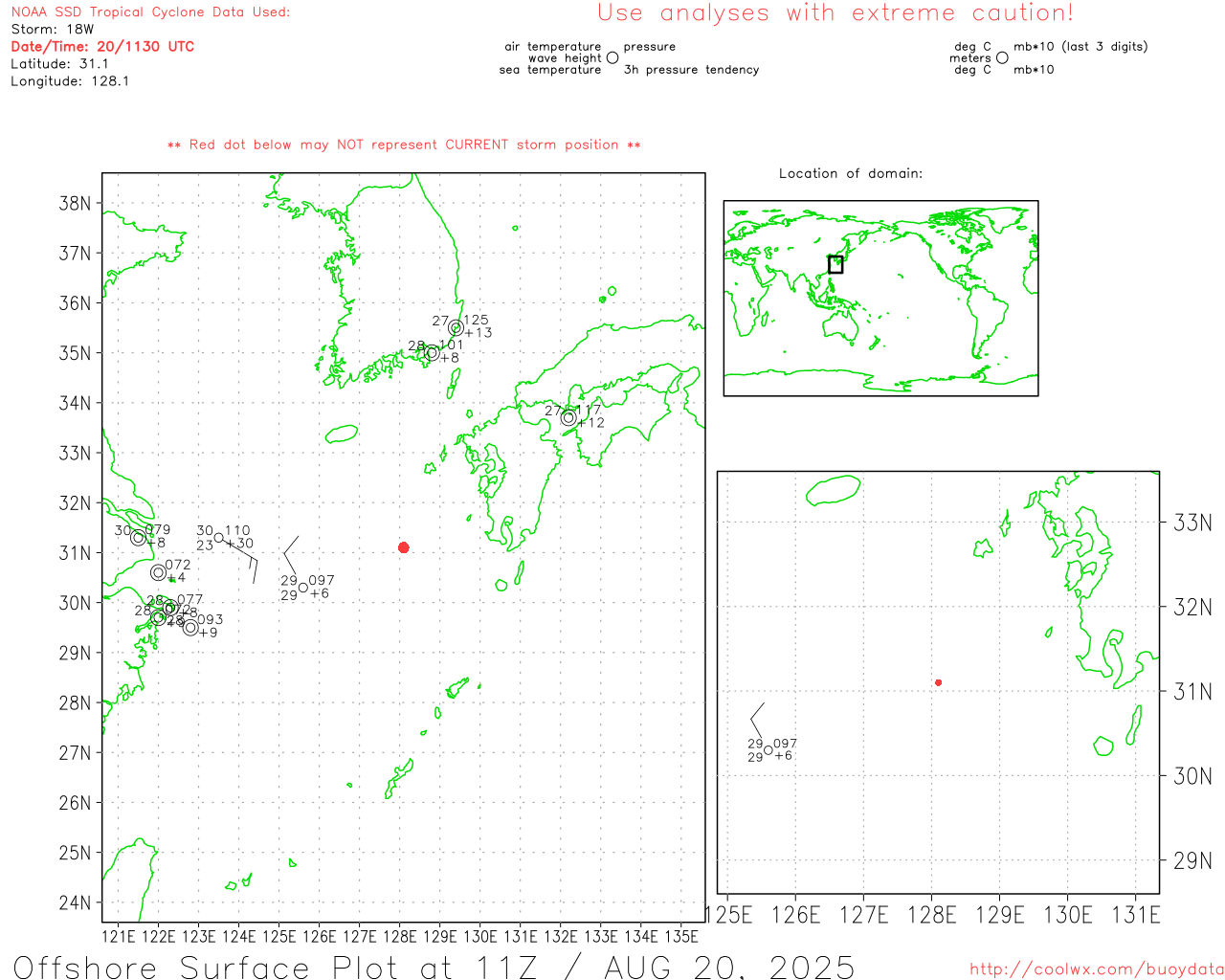1225x980 pixels.
Task: Click '+12' pressure tendency value
Action: pyautogui.click(x=591, y=422)
